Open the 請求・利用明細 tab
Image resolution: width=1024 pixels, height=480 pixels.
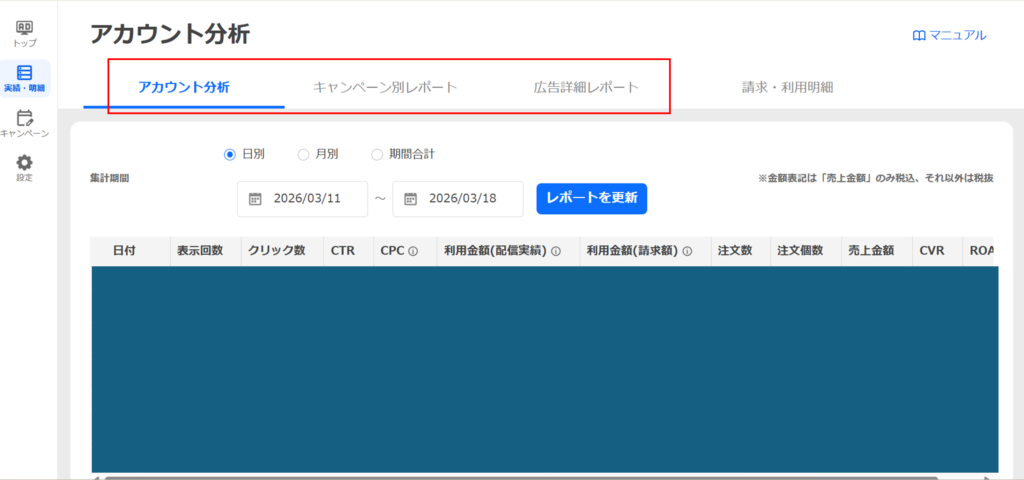click(787, 87)
